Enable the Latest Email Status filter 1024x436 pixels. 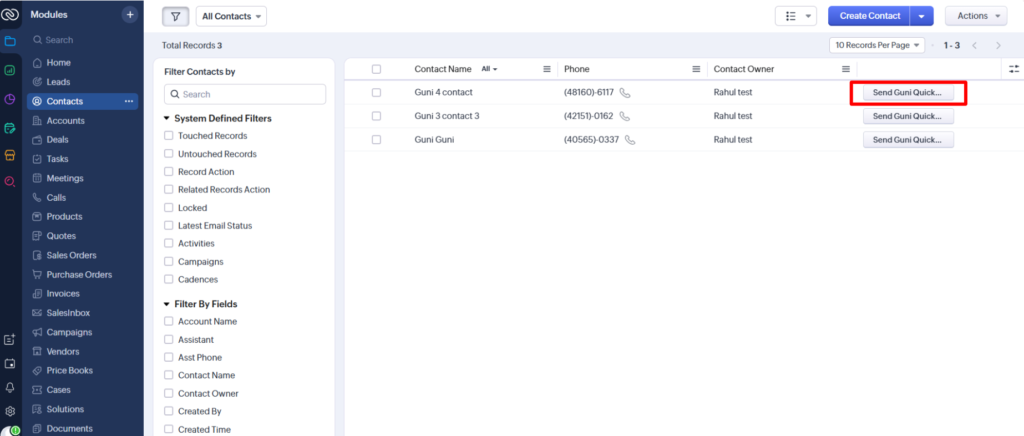point(169,225)
